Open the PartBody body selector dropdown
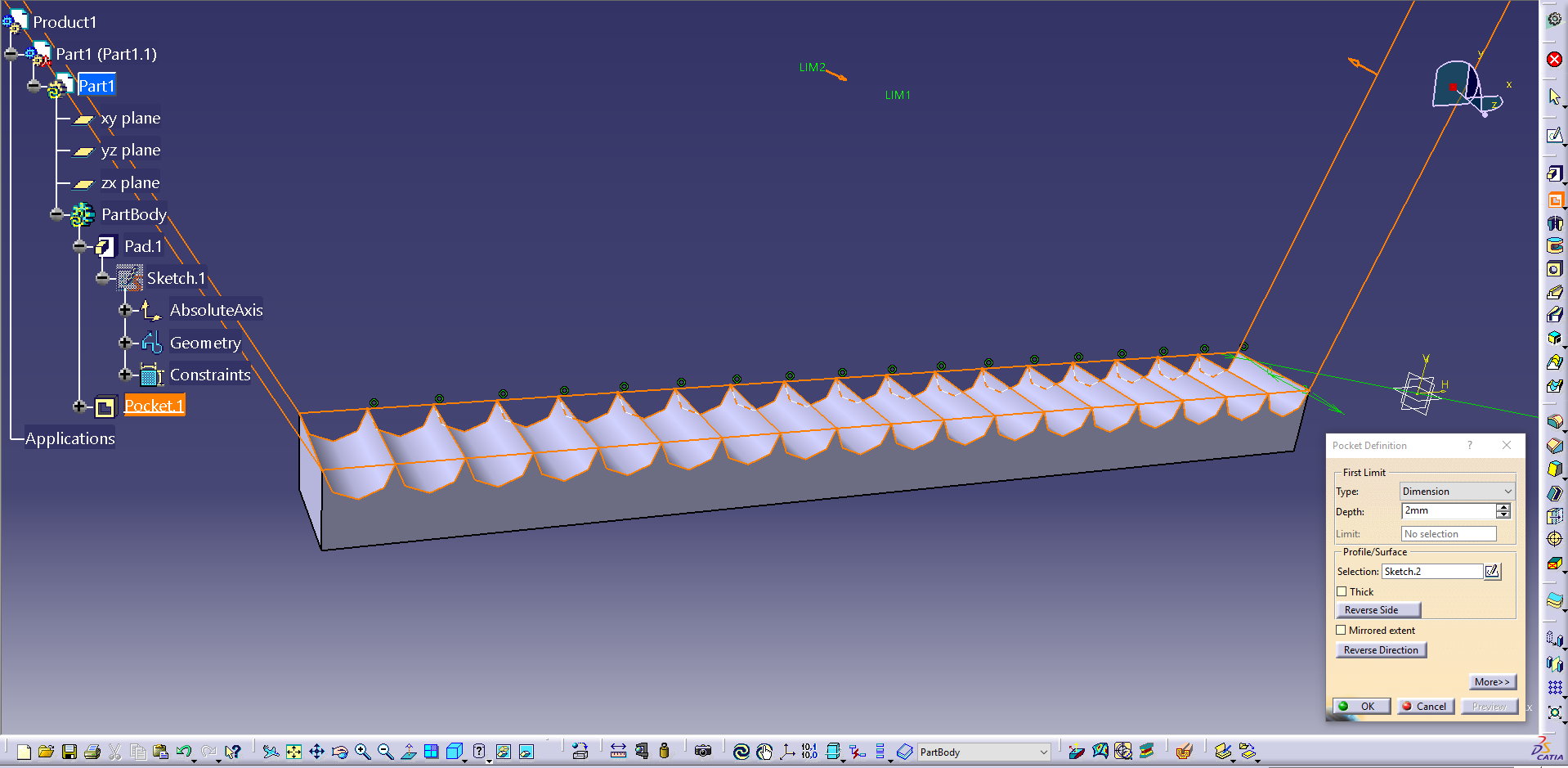 (x=983, y=752)
